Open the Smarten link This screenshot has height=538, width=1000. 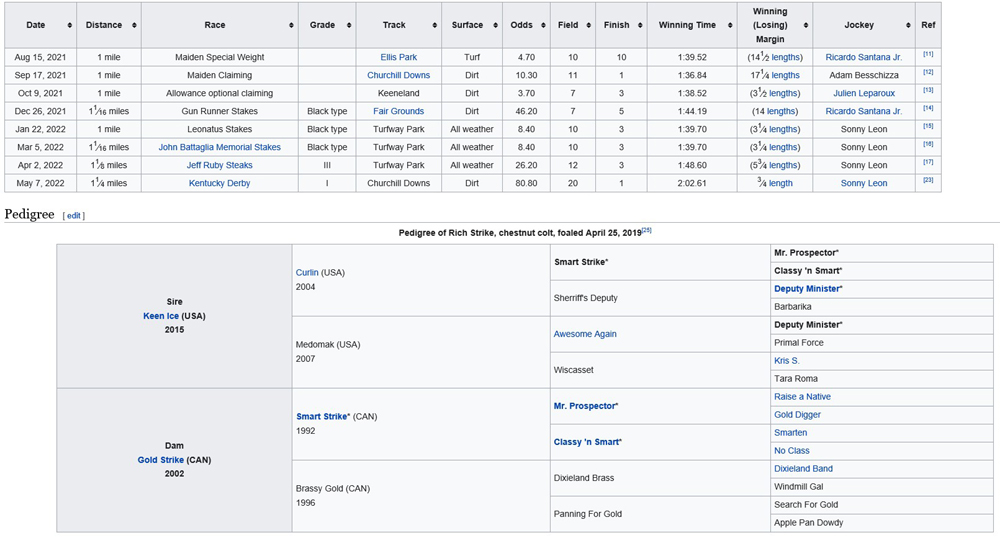coord(791,433)
